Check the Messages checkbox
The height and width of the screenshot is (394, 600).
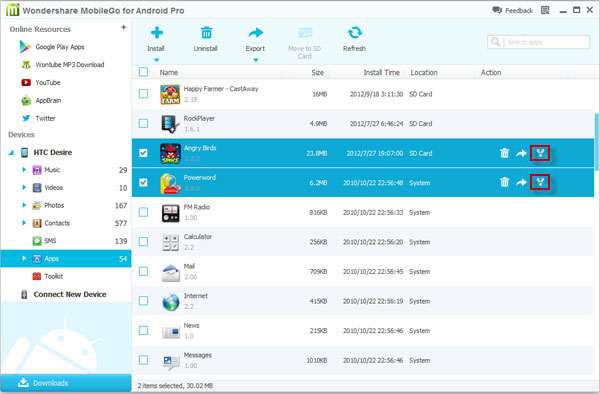pyautogui.click(x=143, y=360)
